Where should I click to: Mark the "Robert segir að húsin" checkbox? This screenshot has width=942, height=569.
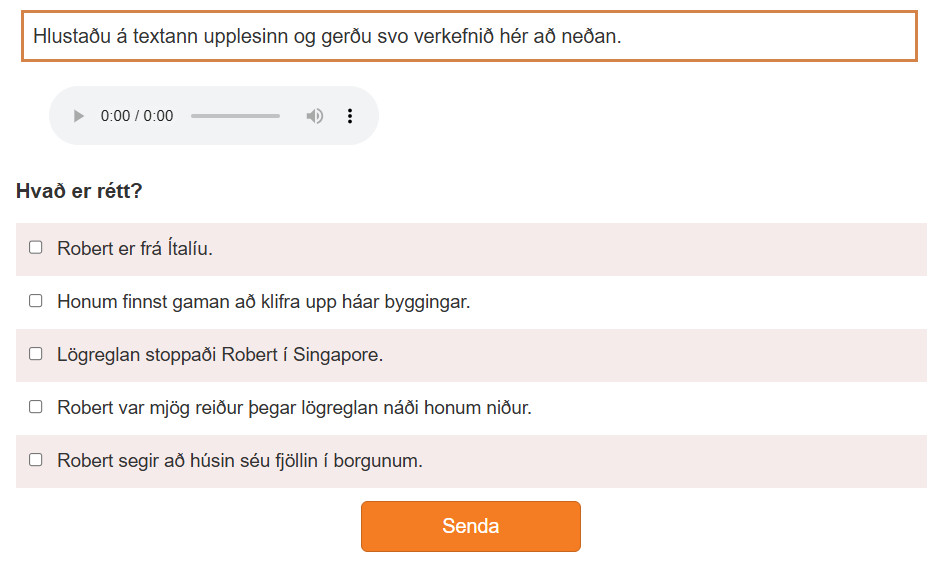tap(36, 459)
